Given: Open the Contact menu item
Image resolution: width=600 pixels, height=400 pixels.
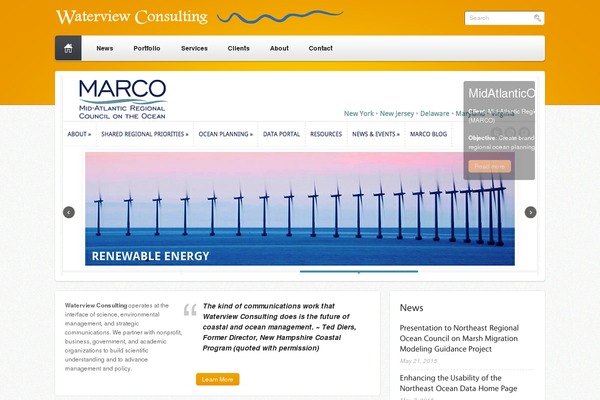Looking at the screenshot, I should (321, 48).
